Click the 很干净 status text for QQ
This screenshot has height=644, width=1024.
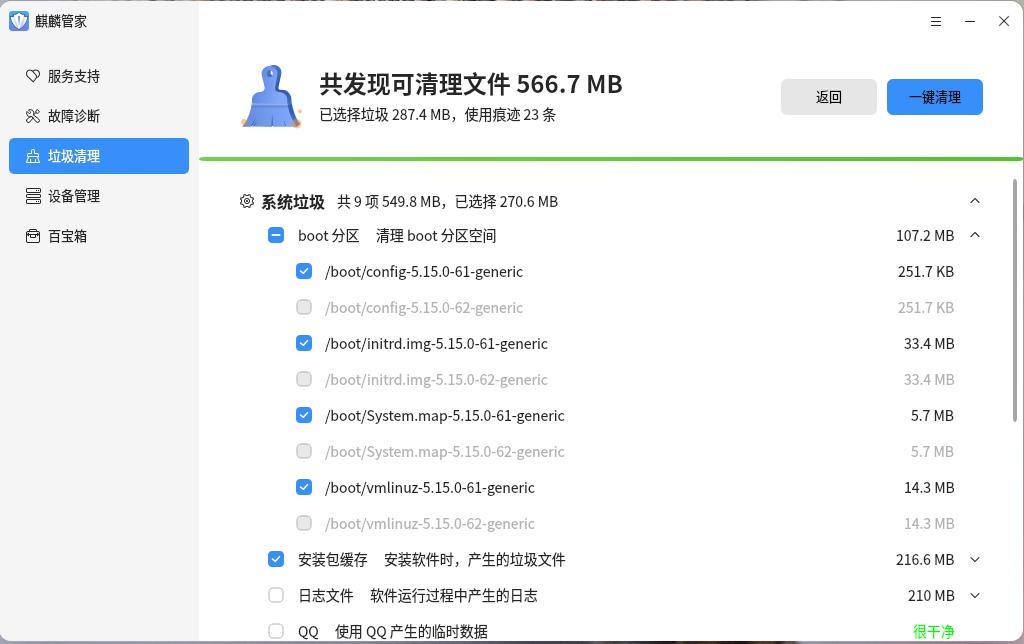coord(933,632)
